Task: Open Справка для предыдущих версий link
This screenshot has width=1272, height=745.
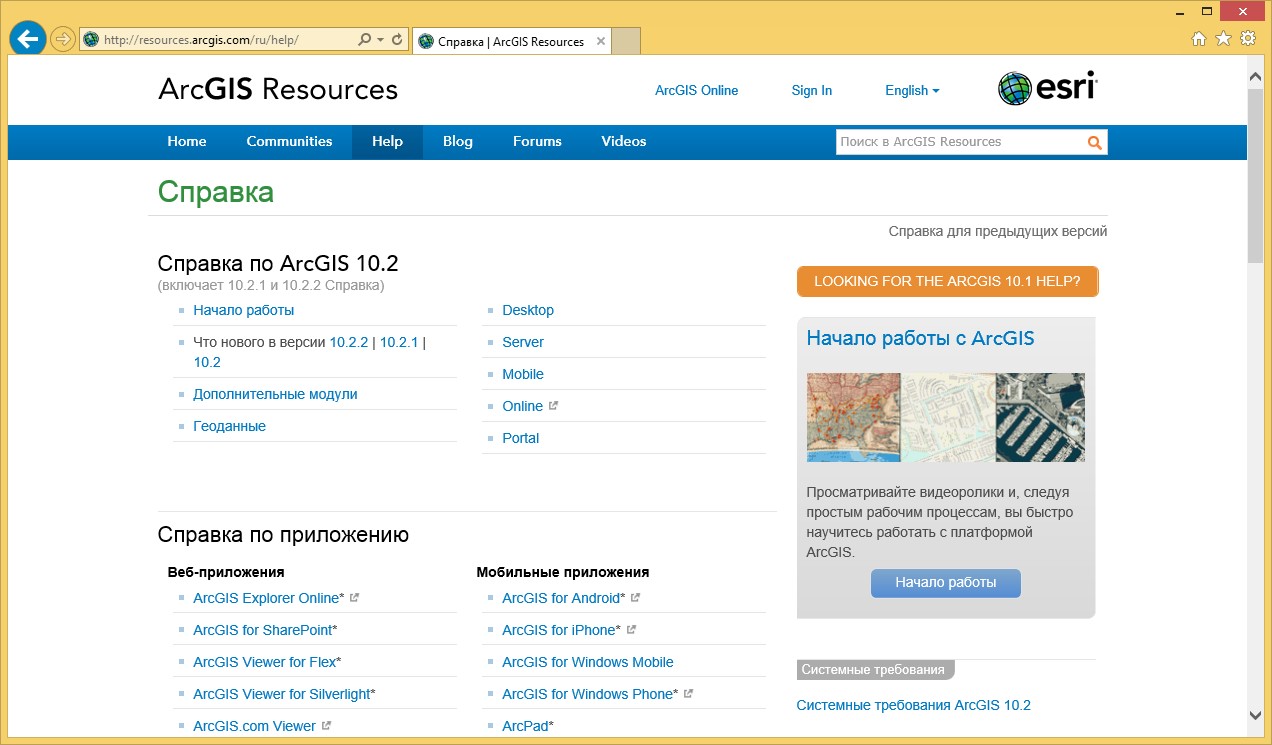Action: click(x=997, y=231)
